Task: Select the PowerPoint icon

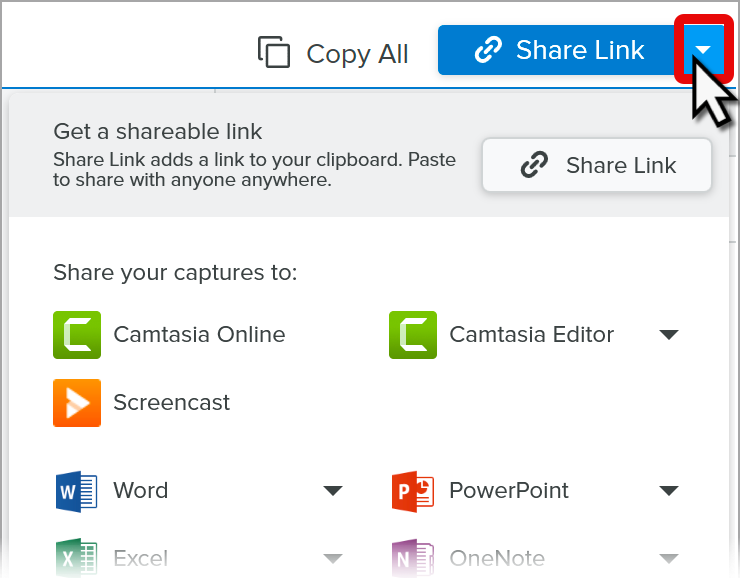Action: pyautogui.click(x=413, y=491)
